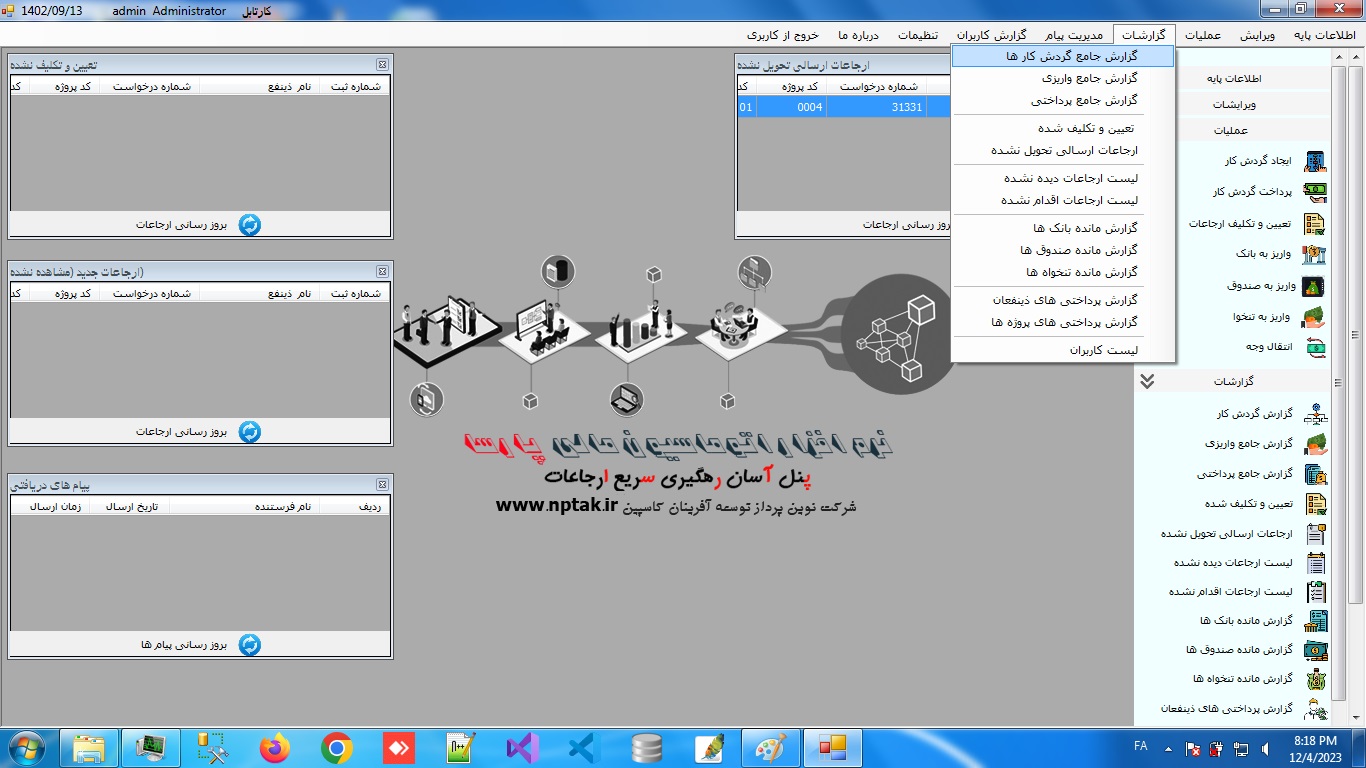Click the ایجاد گردش کار sidebar icon
The height and width of the screenshot is (768, 1366).
[x=1315, y=161]
